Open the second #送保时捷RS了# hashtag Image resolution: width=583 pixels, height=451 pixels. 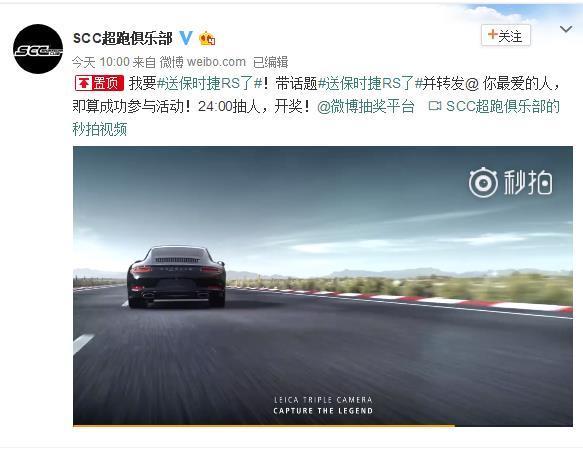click(370, 84)
